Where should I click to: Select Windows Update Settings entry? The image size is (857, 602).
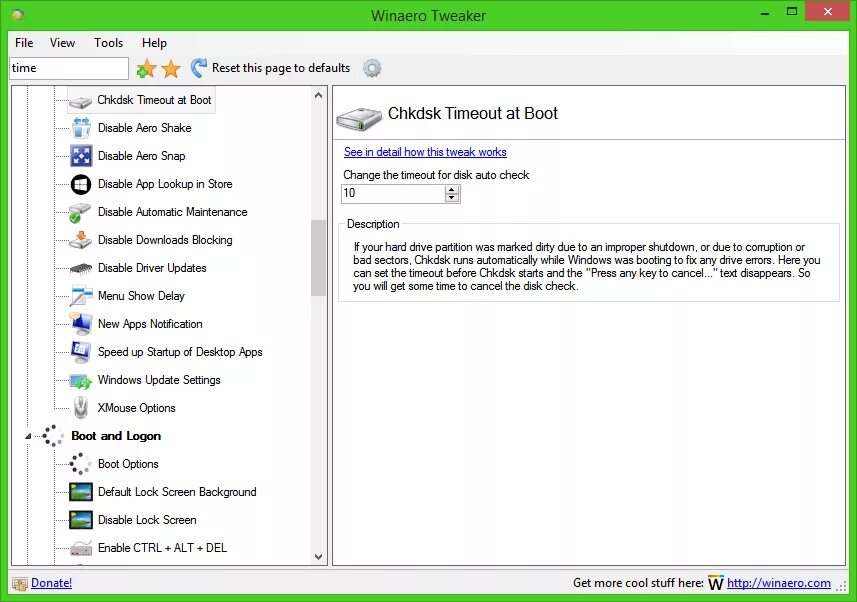pos(159,380)
